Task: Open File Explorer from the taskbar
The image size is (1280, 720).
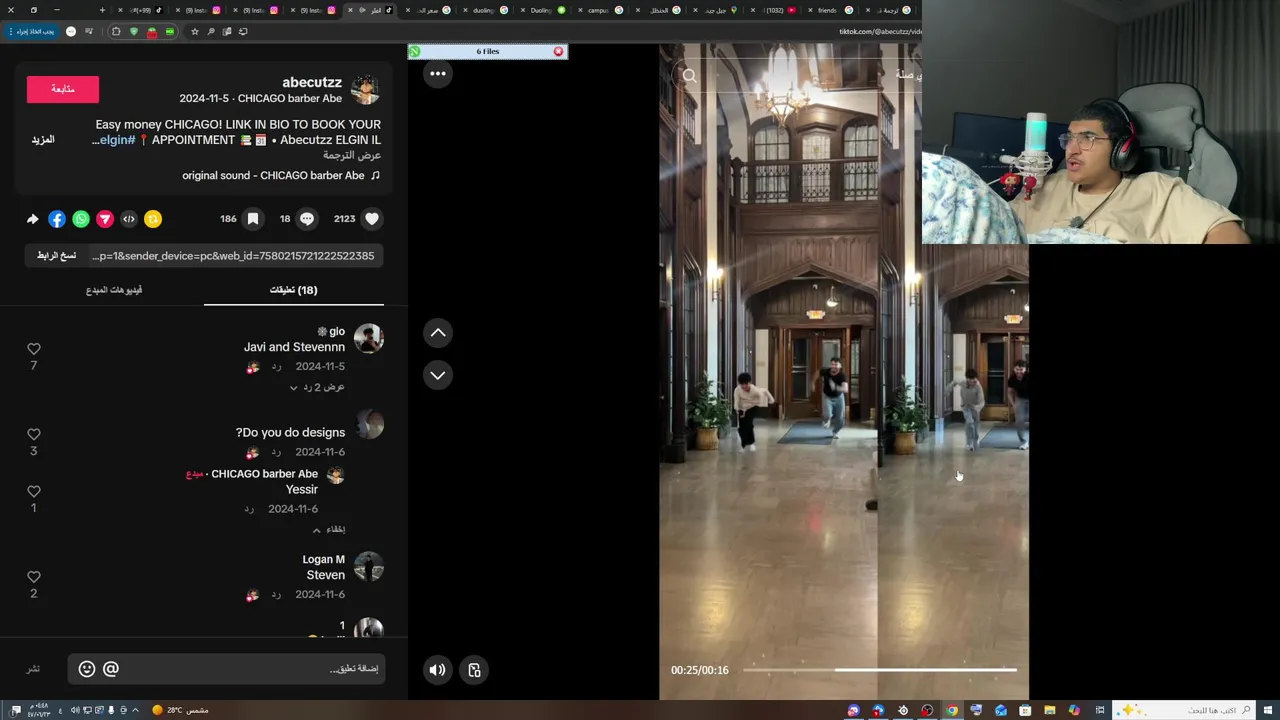Action: click(x=1050, y=710)
